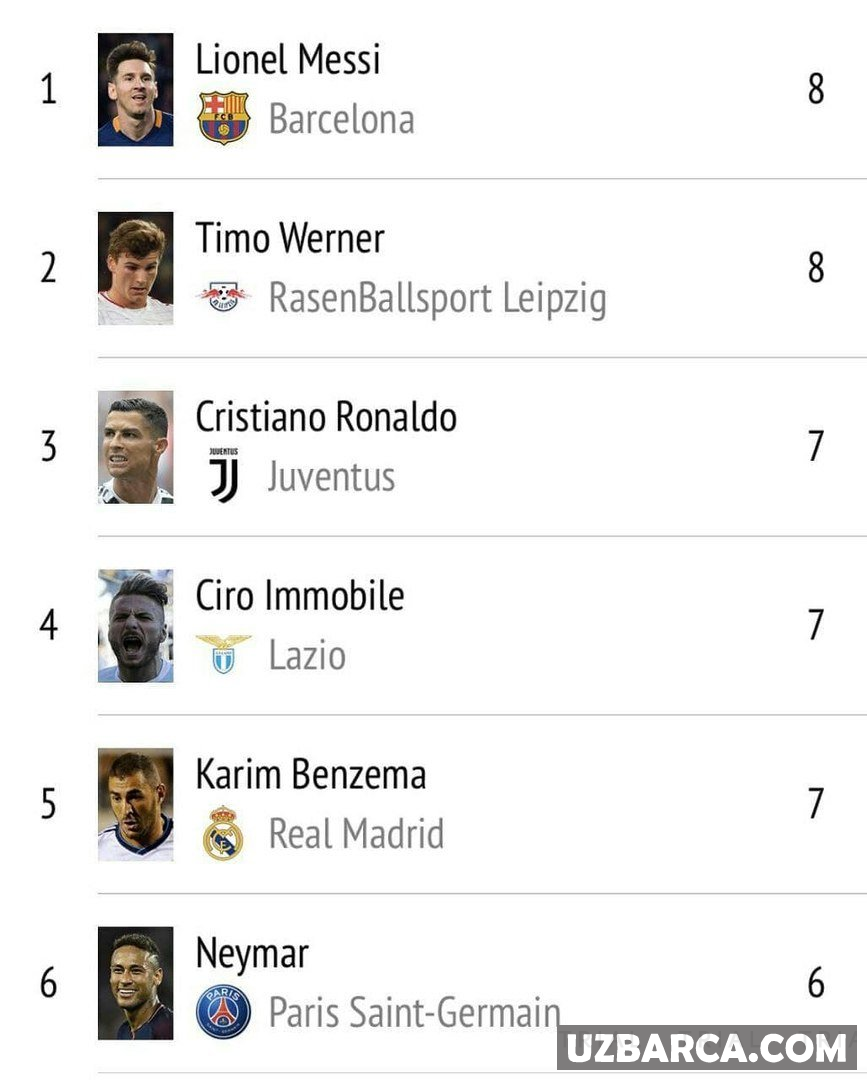Click the Barcelona club crest icon
This screenshot has height=1080, width=867.
tap(223, 118)
